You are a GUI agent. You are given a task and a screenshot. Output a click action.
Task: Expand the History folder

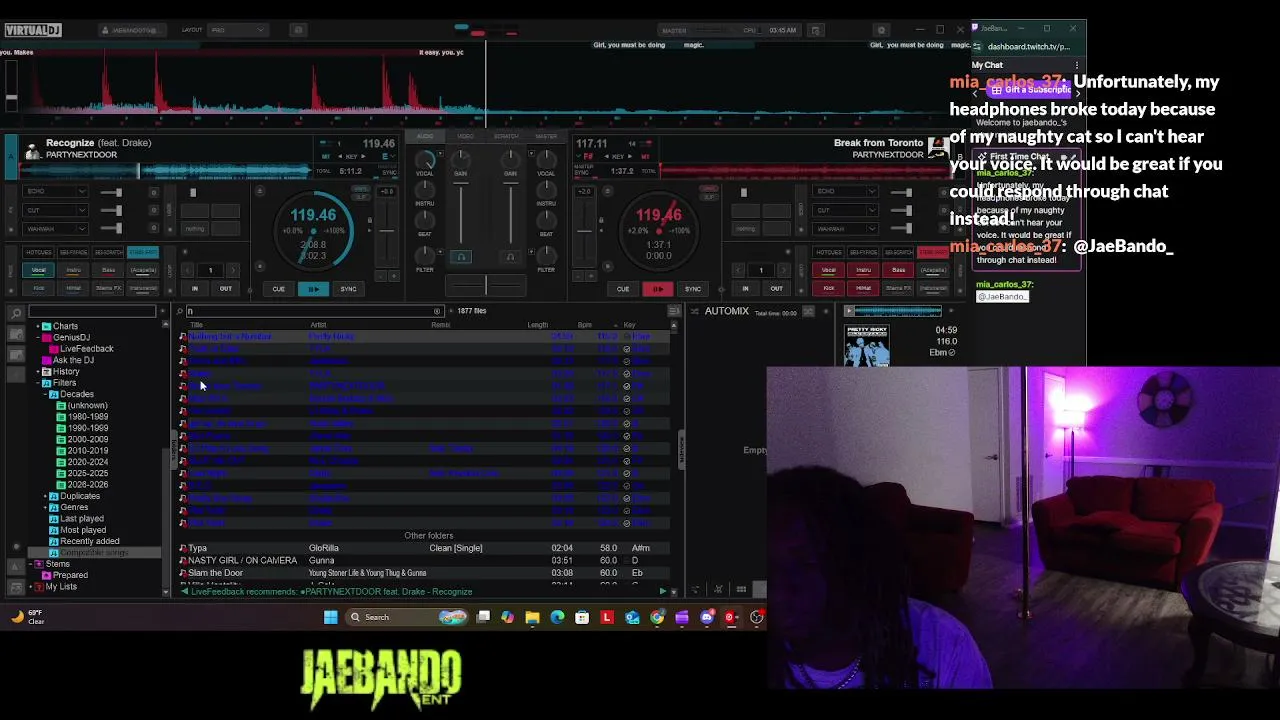pos(38,372)
